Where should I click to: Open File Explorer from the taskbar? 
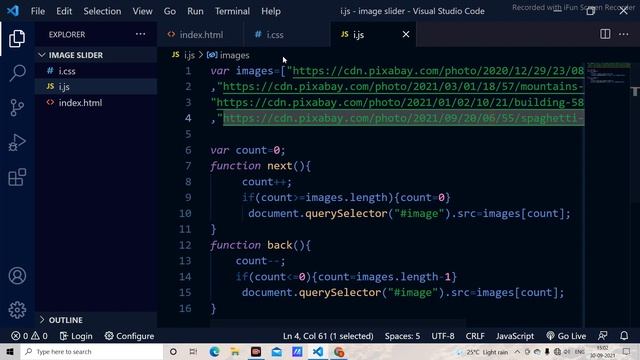pyautogui.click(x=235, y=352)
